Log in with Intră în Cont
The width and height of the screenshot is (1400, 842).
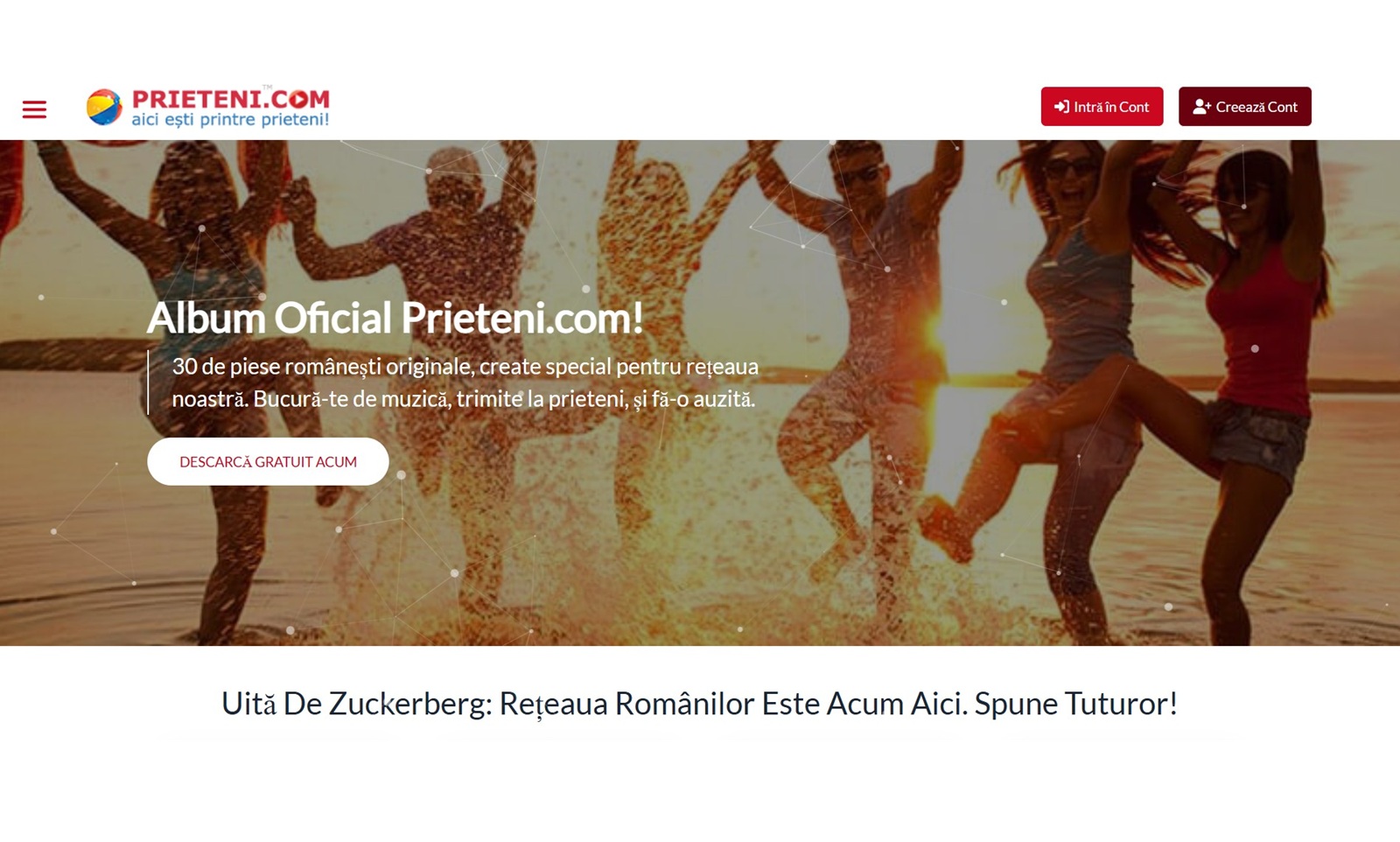1102,107
